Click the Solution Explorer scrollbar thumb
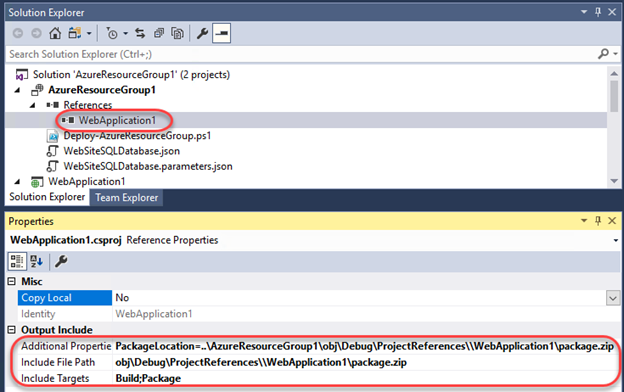Screen dimensions: 624x392 pos(614,96)
